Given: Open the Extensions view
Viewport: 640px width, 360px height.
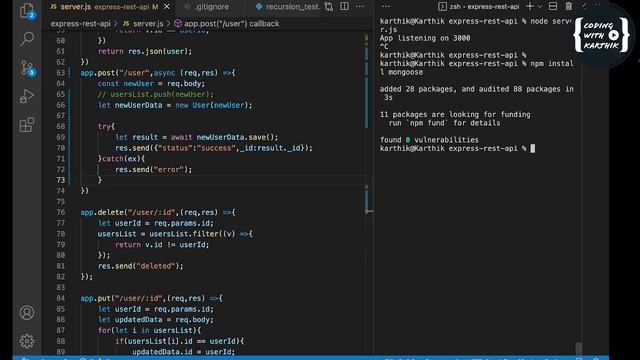Looking at the screenshot, I should pyautogui.click(x=27, y=125).
